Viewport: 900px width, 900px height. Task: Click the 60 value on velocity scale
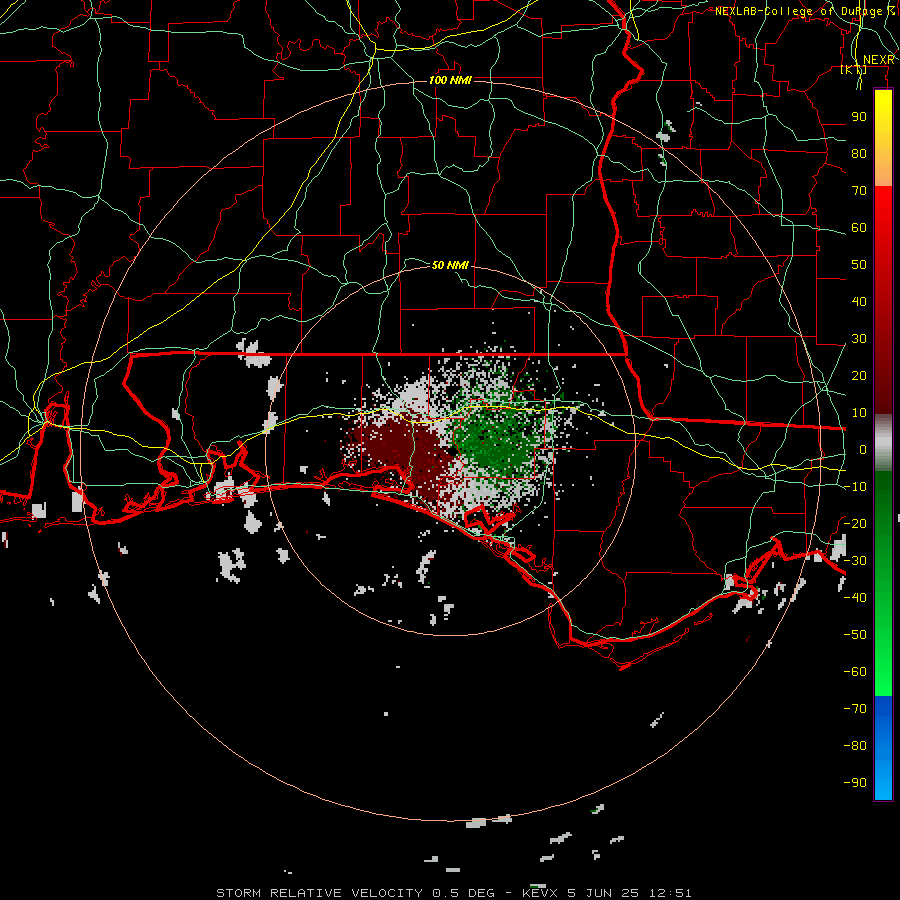tap(859, 227)
